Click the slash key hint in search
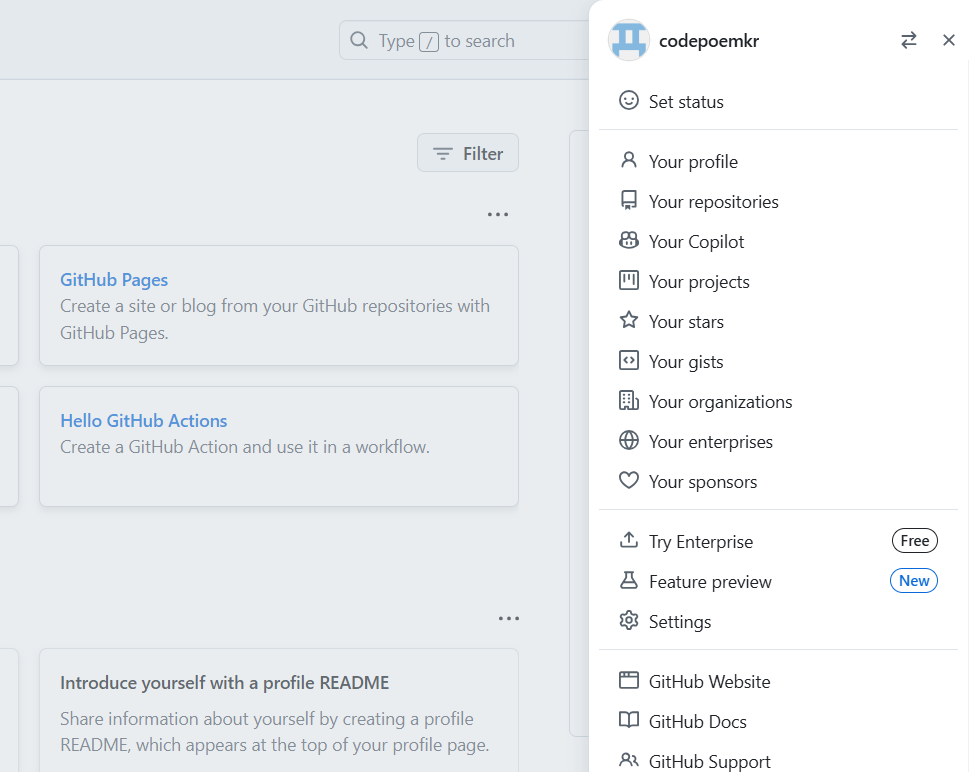The height and width of the screenshot is (772, 969). [x=429, y=41]
